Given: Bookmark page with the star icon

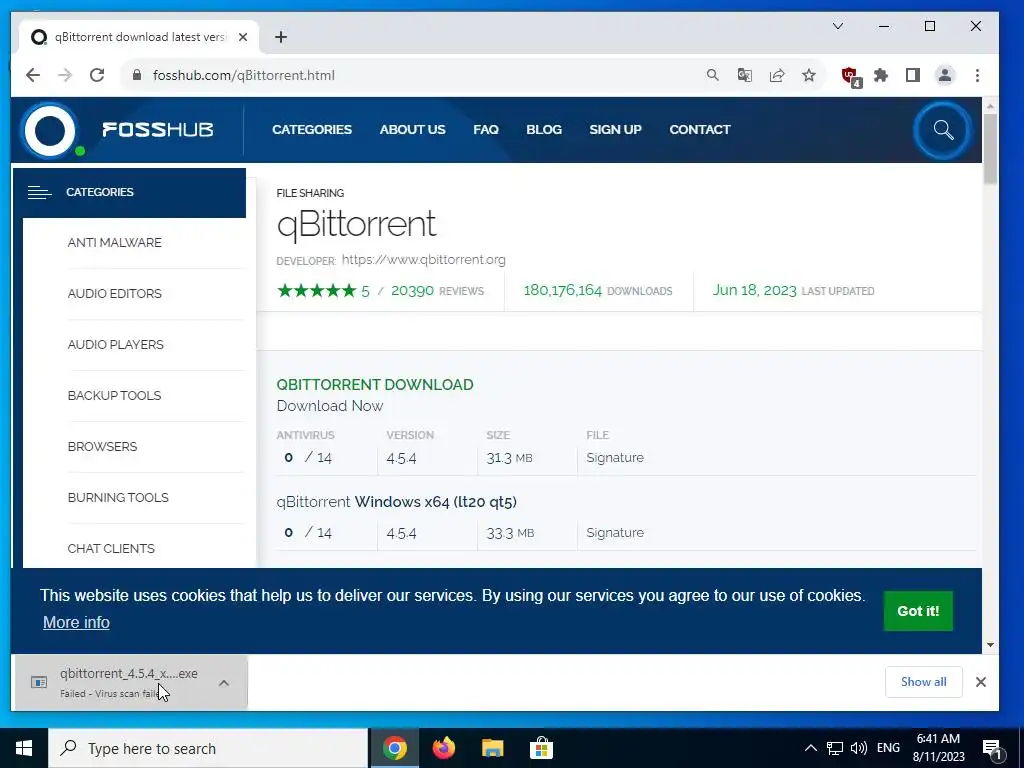Looking at the screenshot, I should point(808,75).
